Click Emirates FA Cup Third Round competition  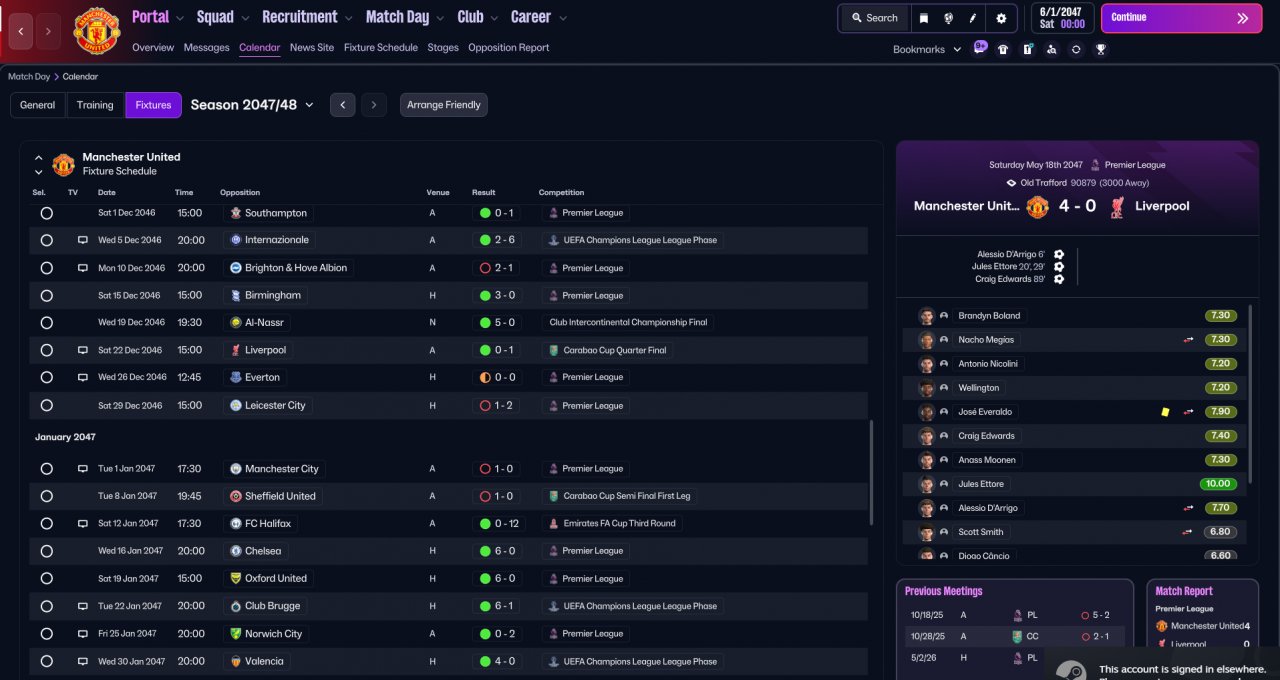pos(612,524)
